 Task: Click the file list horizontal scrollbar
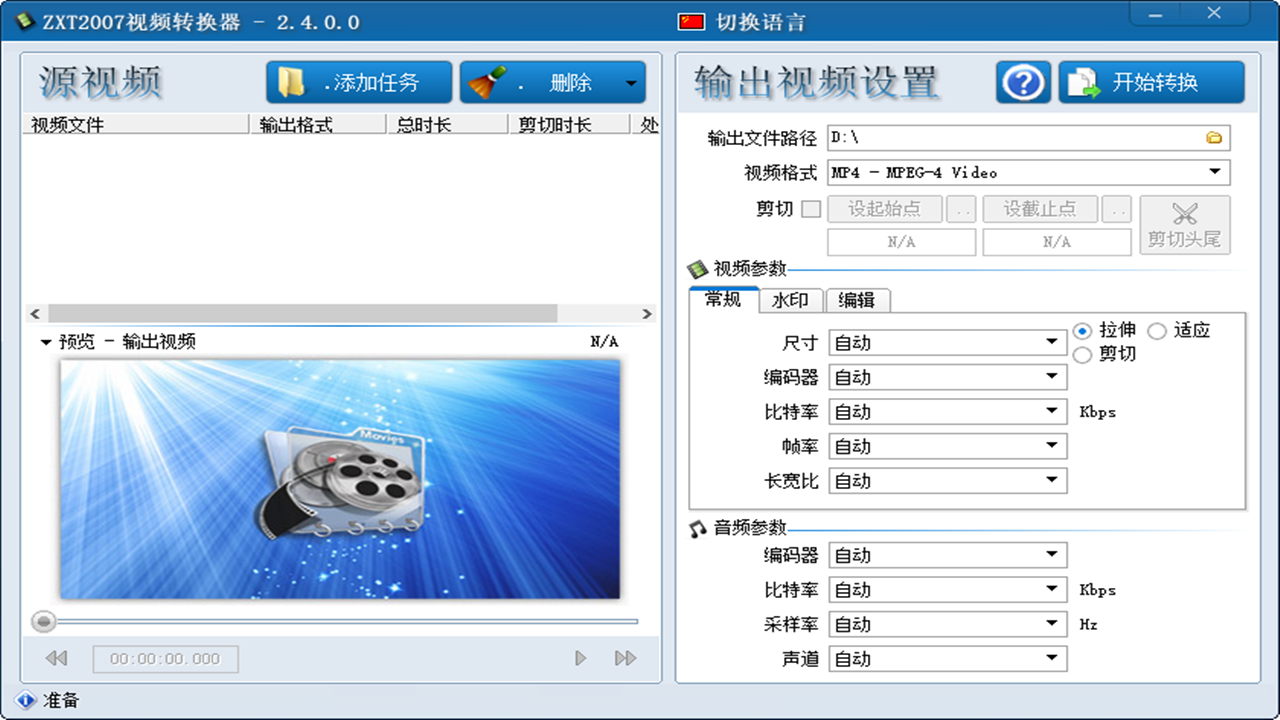click(302, 313)
